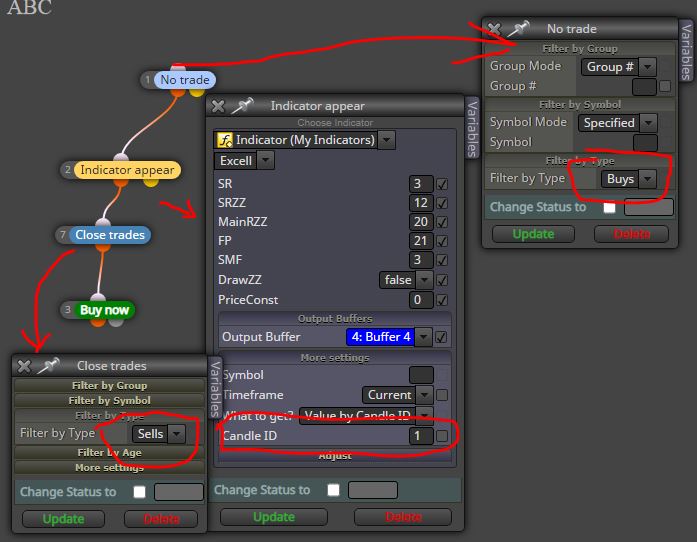Click orange output connector under No trade node
The image size is (697, 542).
click(x=178, y=92)
